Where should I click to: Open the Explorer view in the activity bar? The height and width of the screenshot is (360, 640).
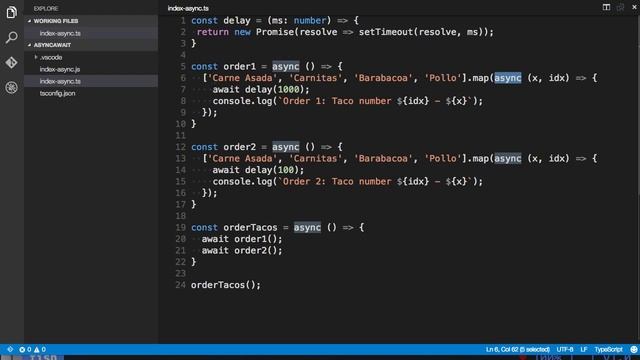pos(11,12)
